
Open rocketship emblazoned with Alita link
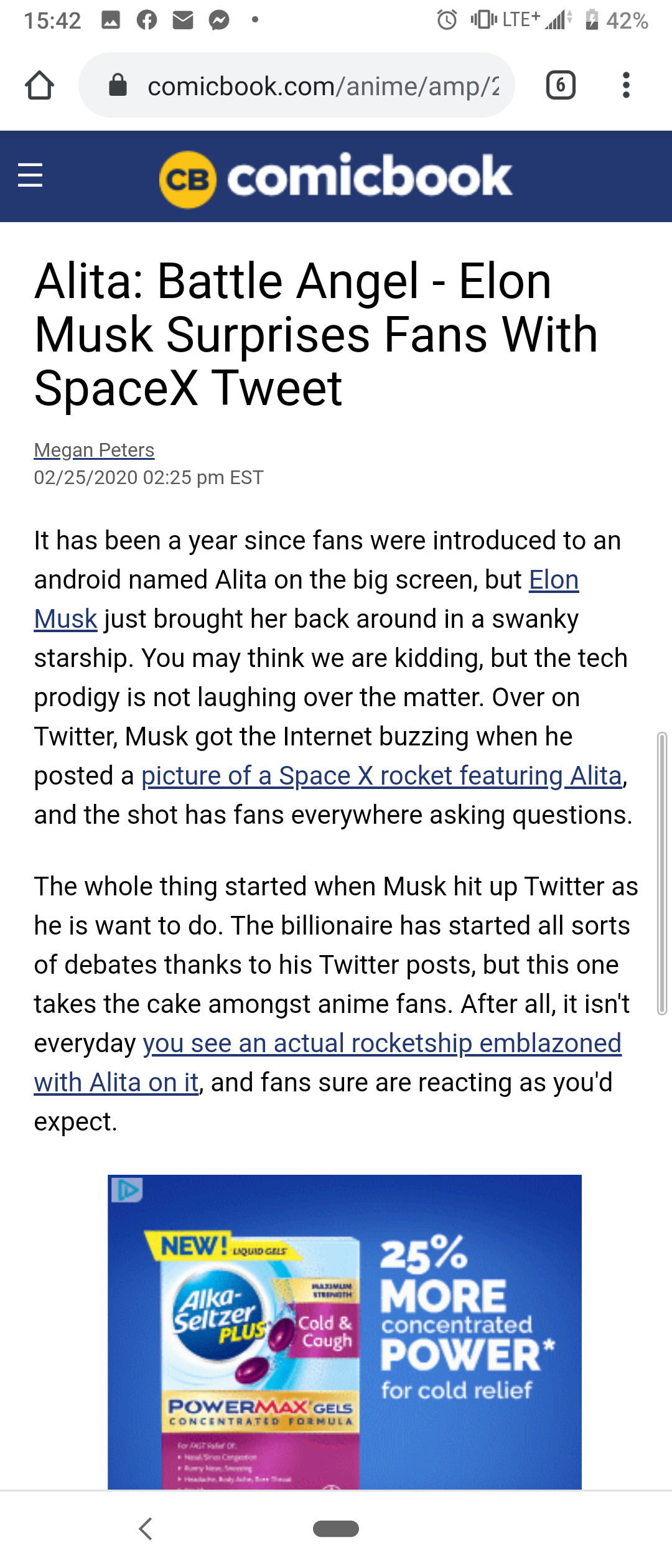(381, 1043)
